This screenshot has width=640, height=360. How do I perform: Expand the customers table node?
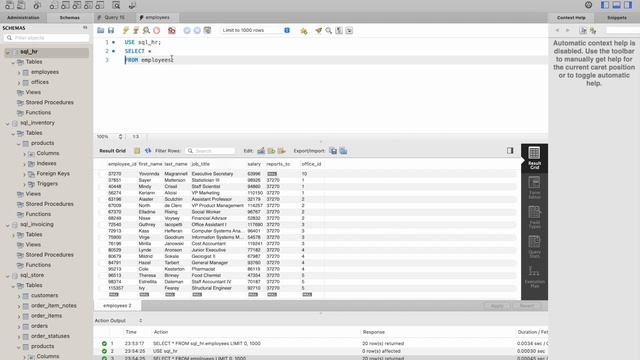tap(19, 296)
